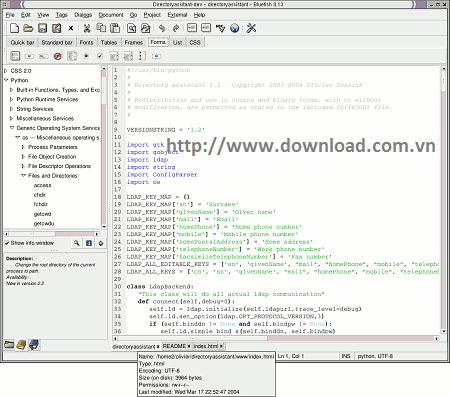Insert a radio button from forms toolbar
The image size is (450, 397).
click(86, 56)
